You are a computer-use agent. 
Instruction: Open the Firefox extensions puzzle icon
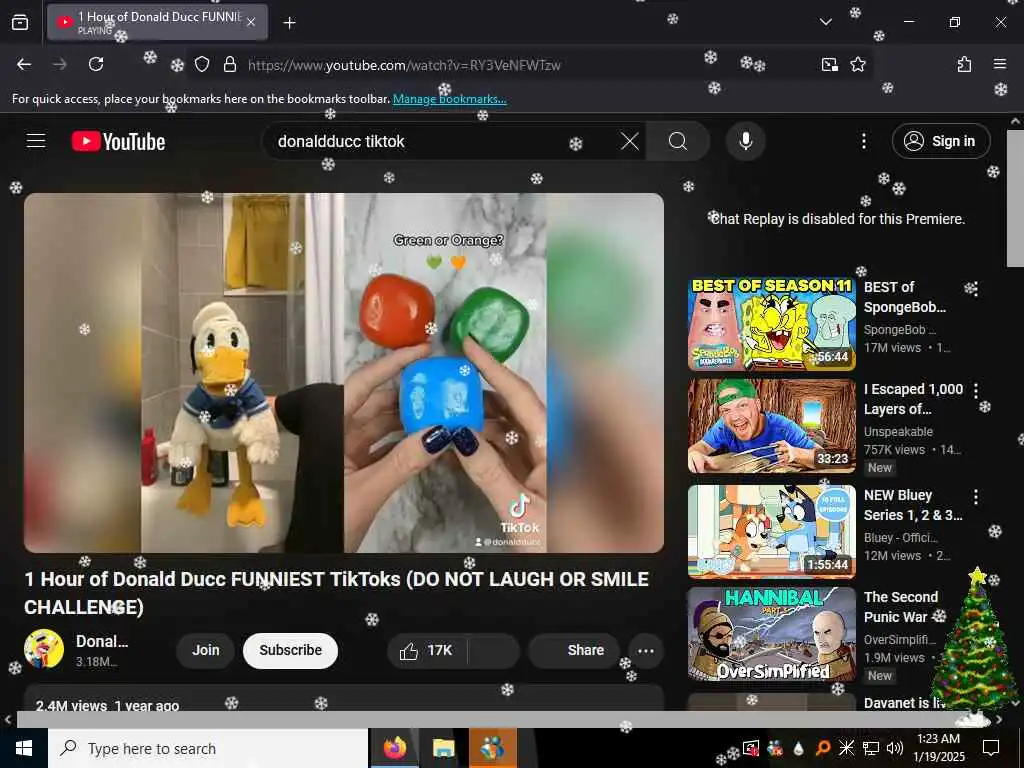(964, 64)
